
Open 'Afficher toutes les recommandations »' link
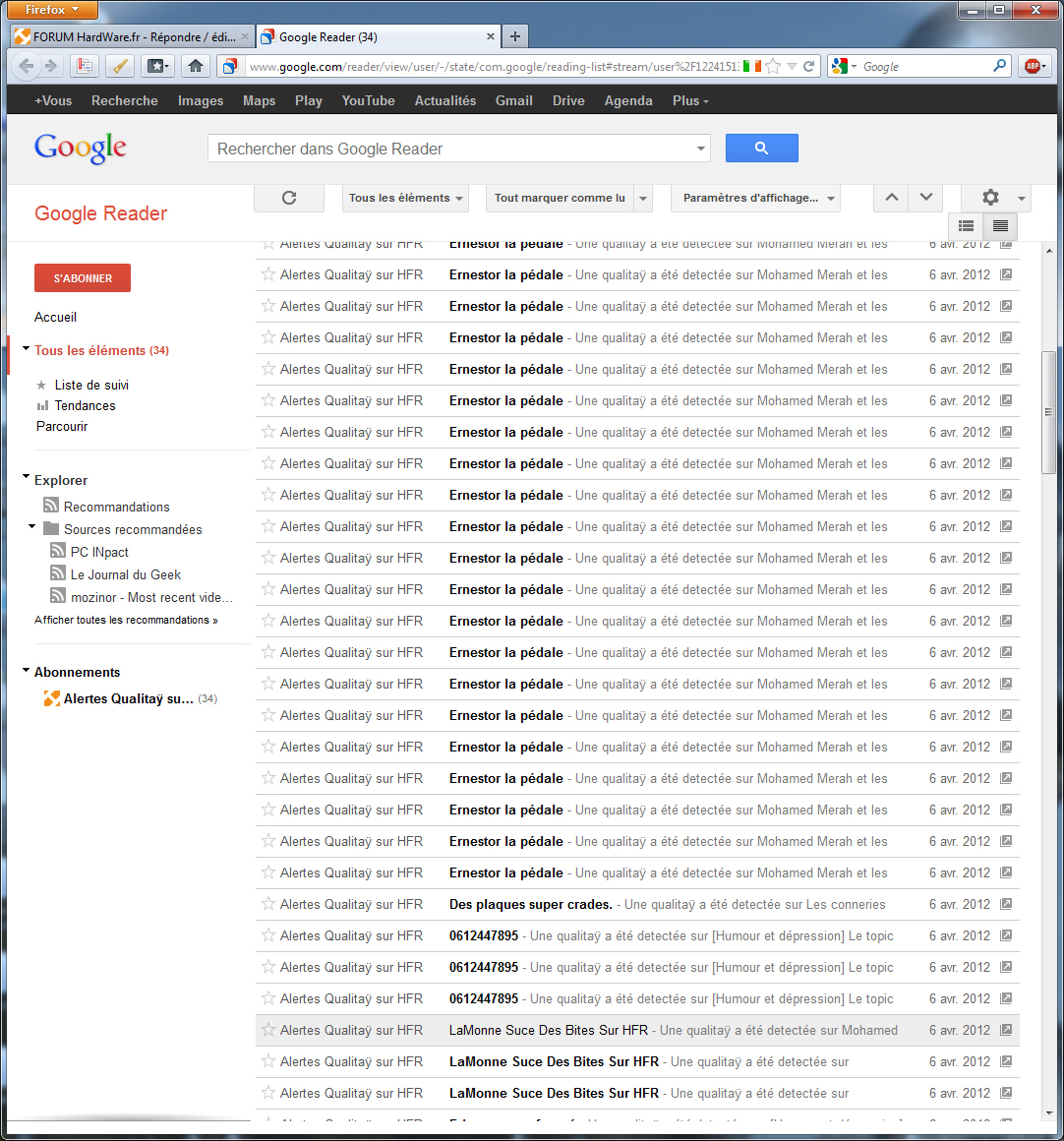pyautogui.click(x=126, y=620)
